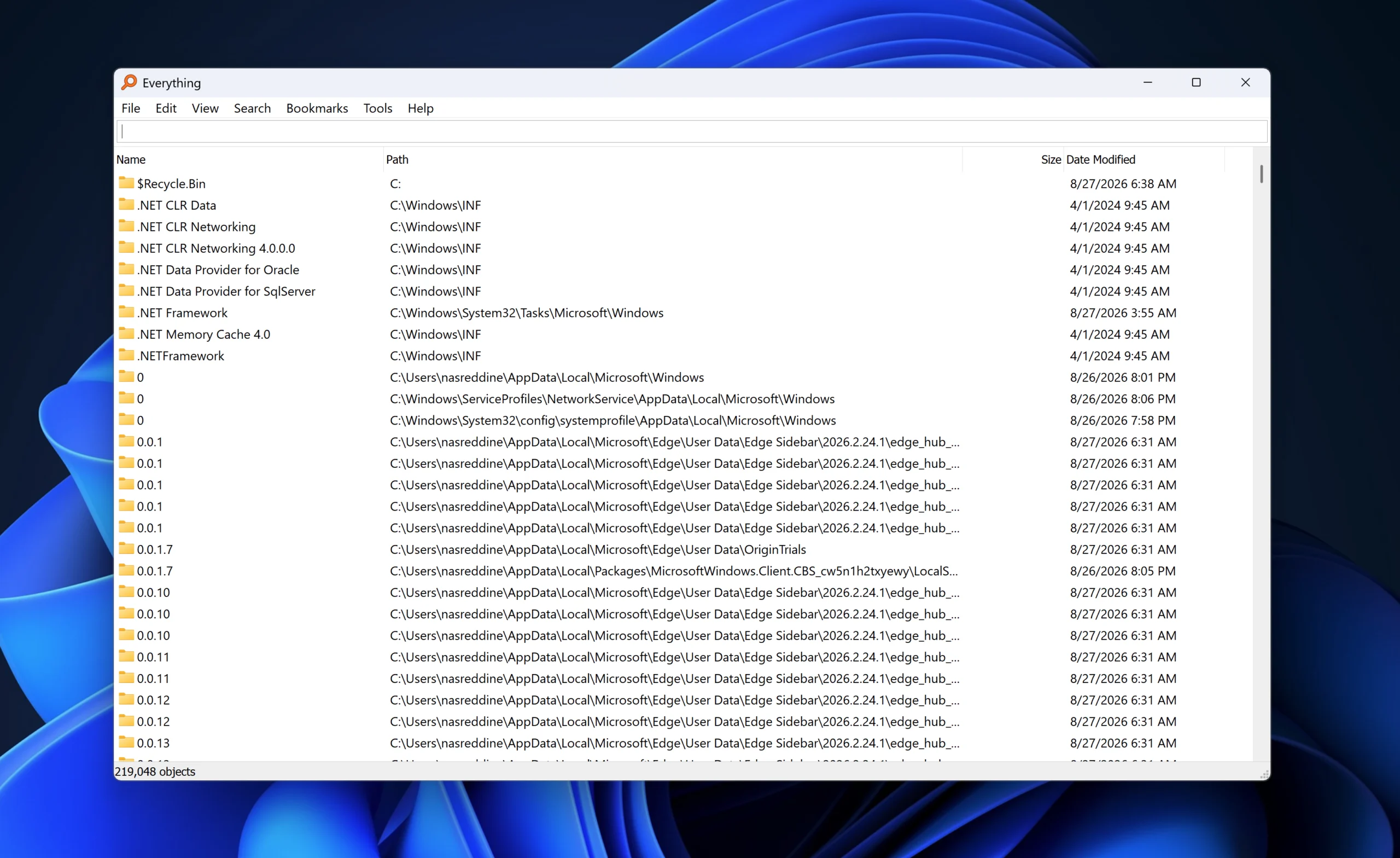Image resolution: width=1400 pixels, height=858 pixels.
Task: Click the .NET CLR Data folder icon
Action: (x=126, y=204)
